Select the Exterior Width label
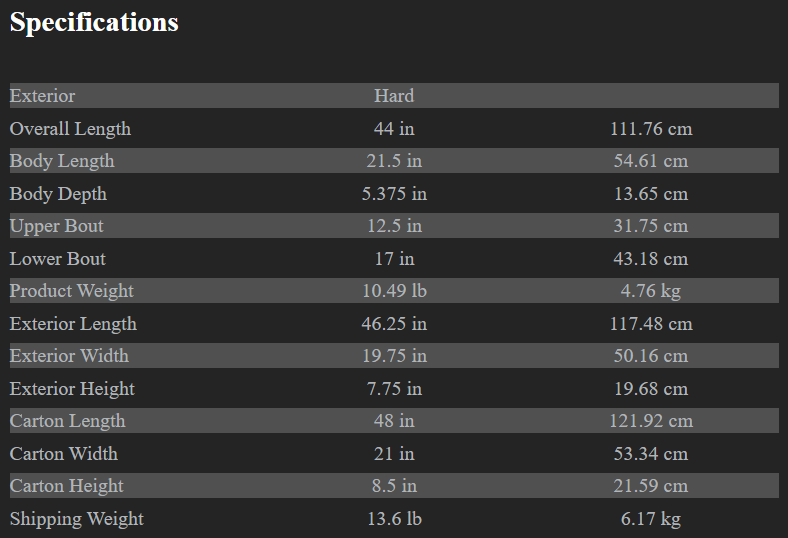The height and width of the screenshot is (538, 788). [69, 356]
